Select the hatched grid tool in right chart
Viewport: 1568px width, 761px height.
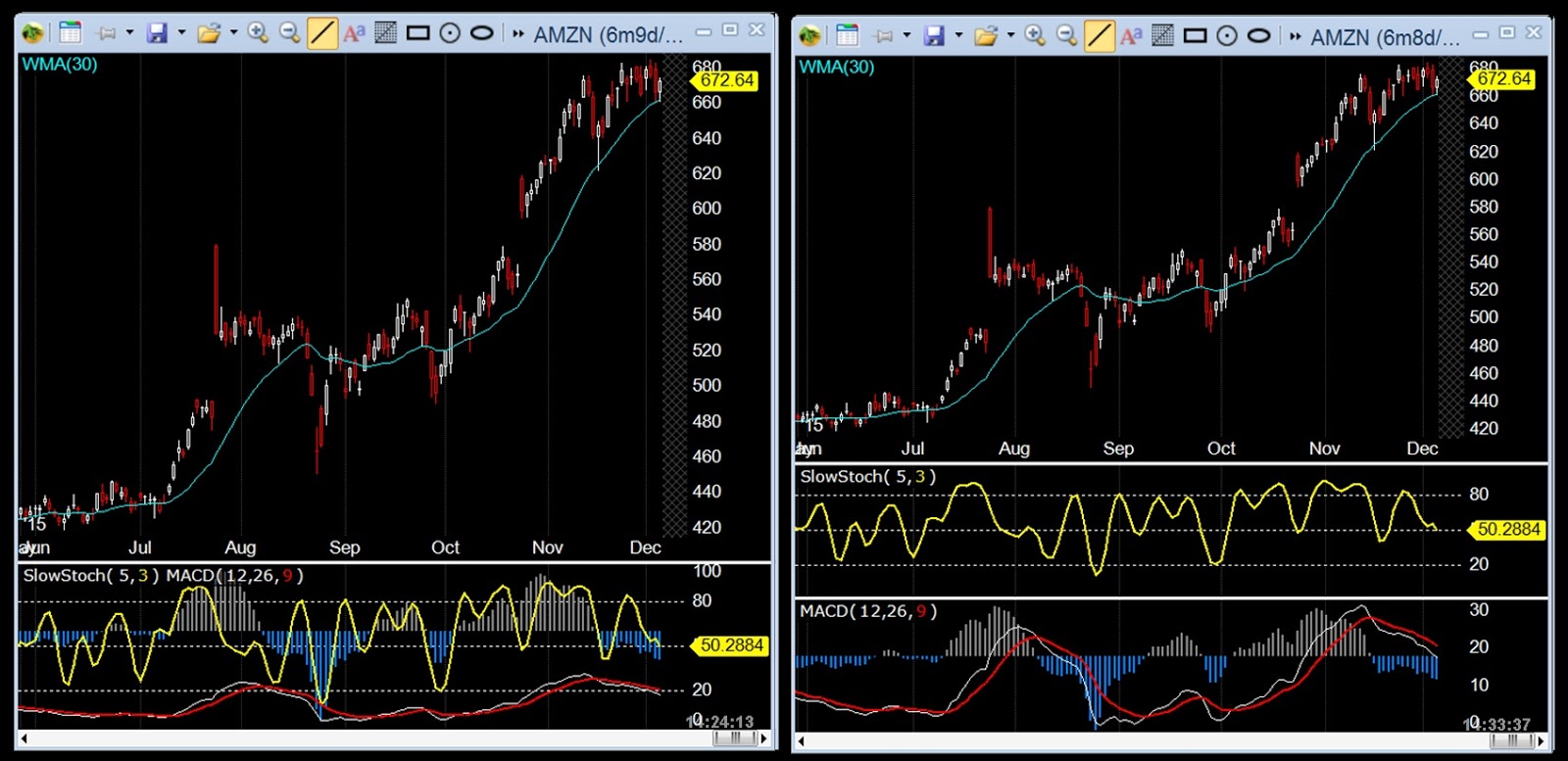[x=1163, y=36]
